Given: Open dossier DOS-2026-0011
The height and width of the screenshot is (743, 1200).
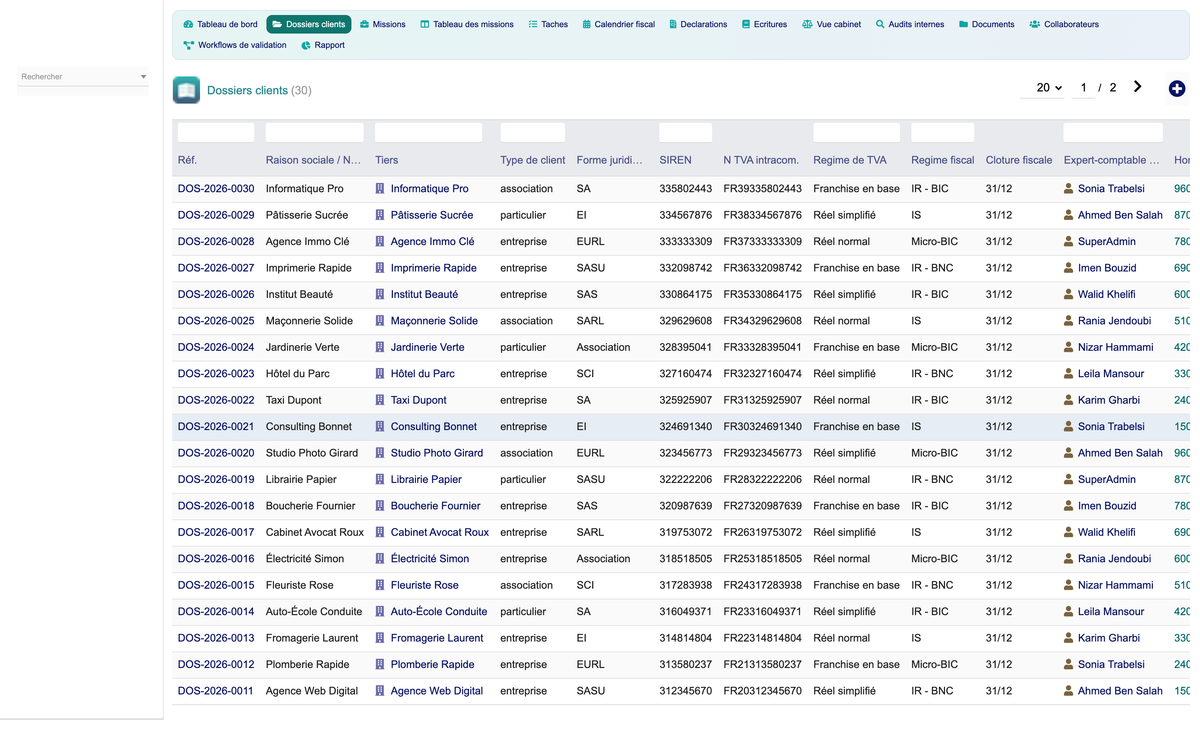Looking at the screenshot, I should pos(216,691).
